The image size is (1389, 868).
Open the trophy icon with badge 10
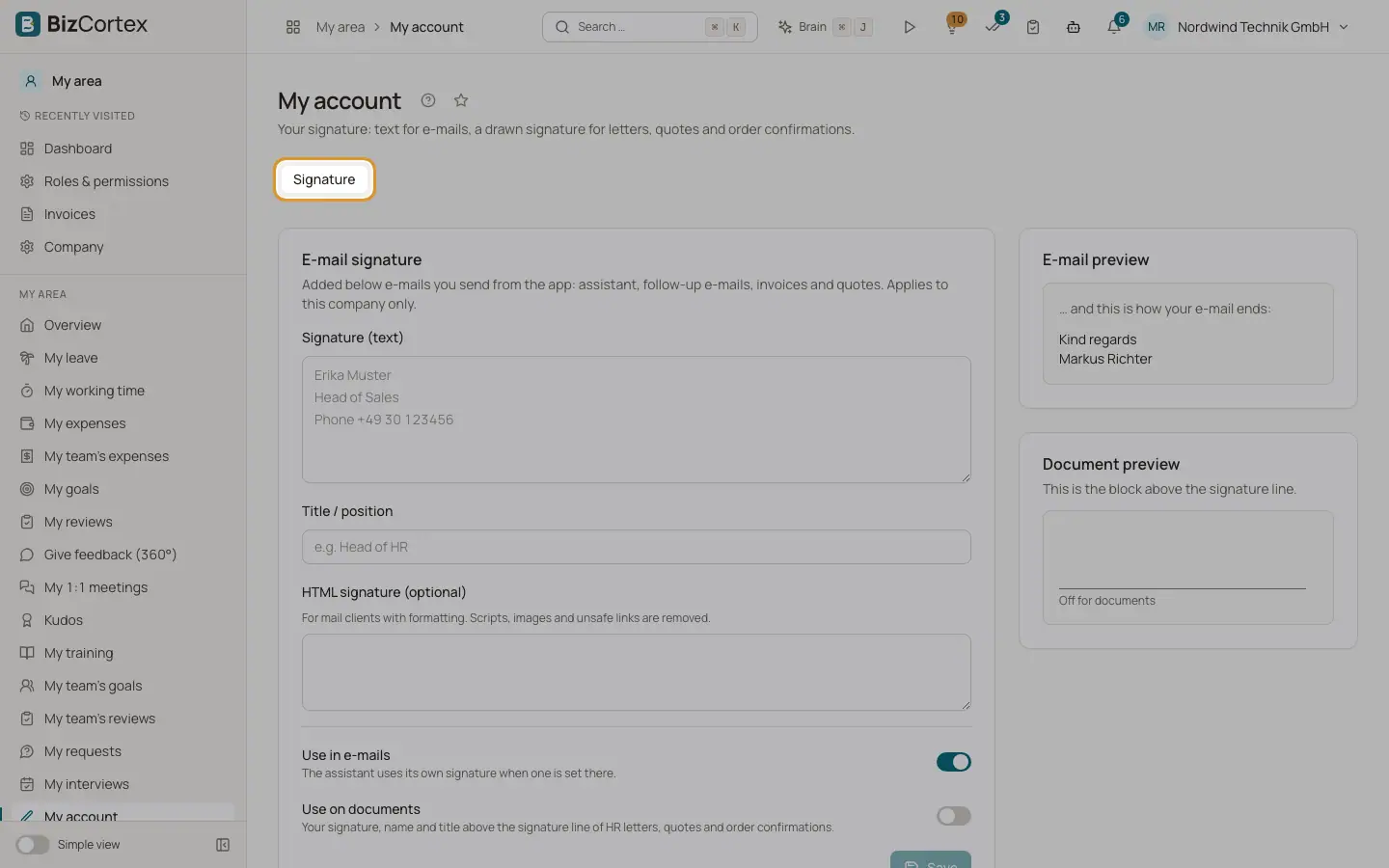tap(952, 27)
